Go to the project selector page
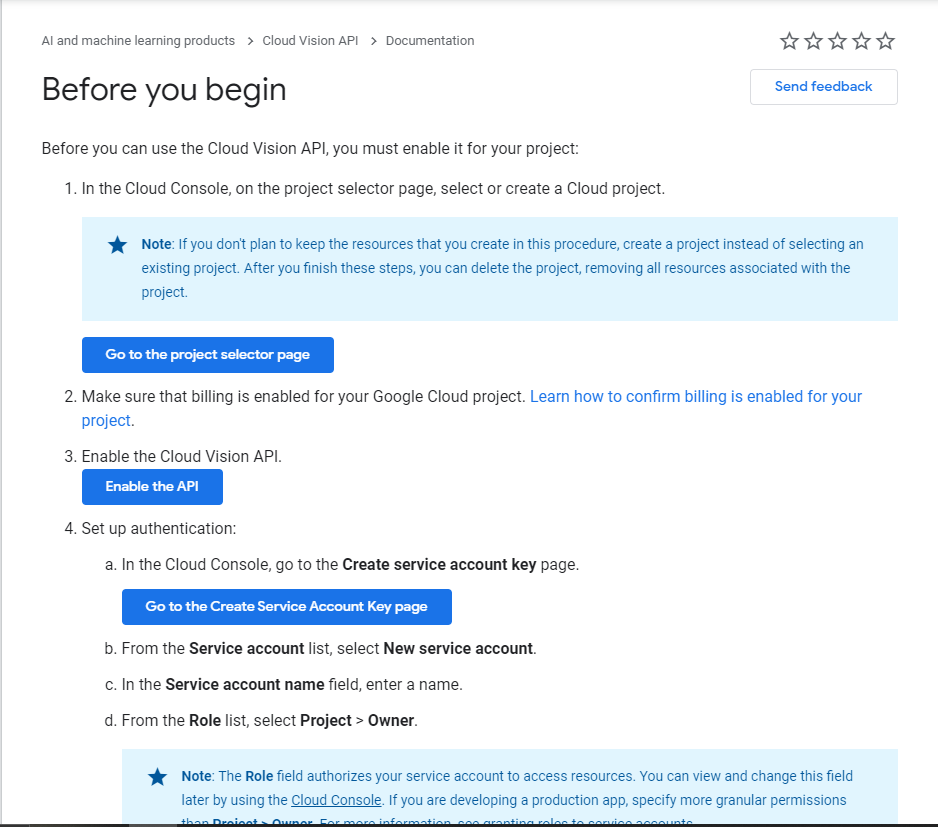Viewport: 938px width, 827px height. 207,355
